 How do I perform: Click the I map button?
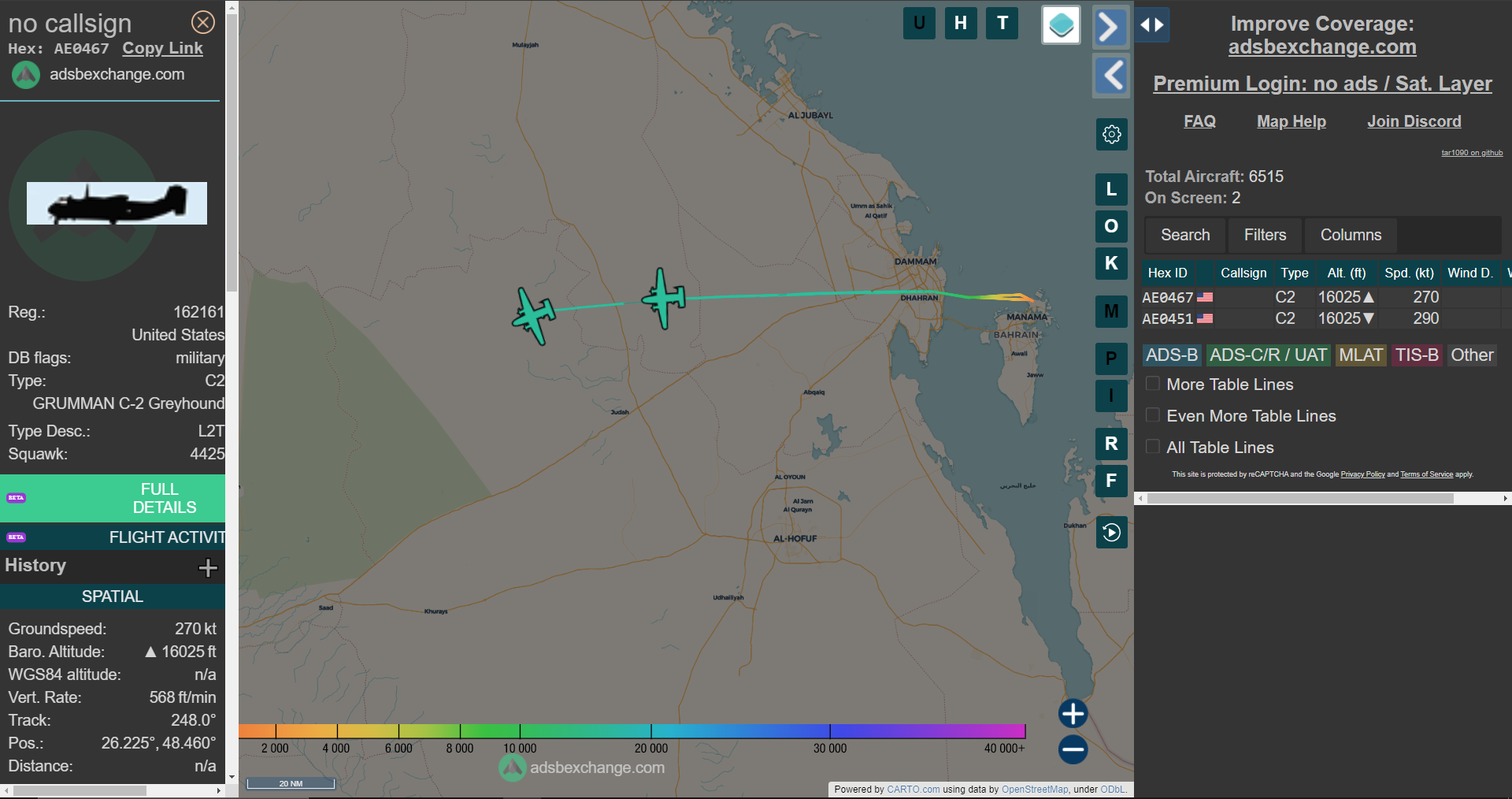1111,396
